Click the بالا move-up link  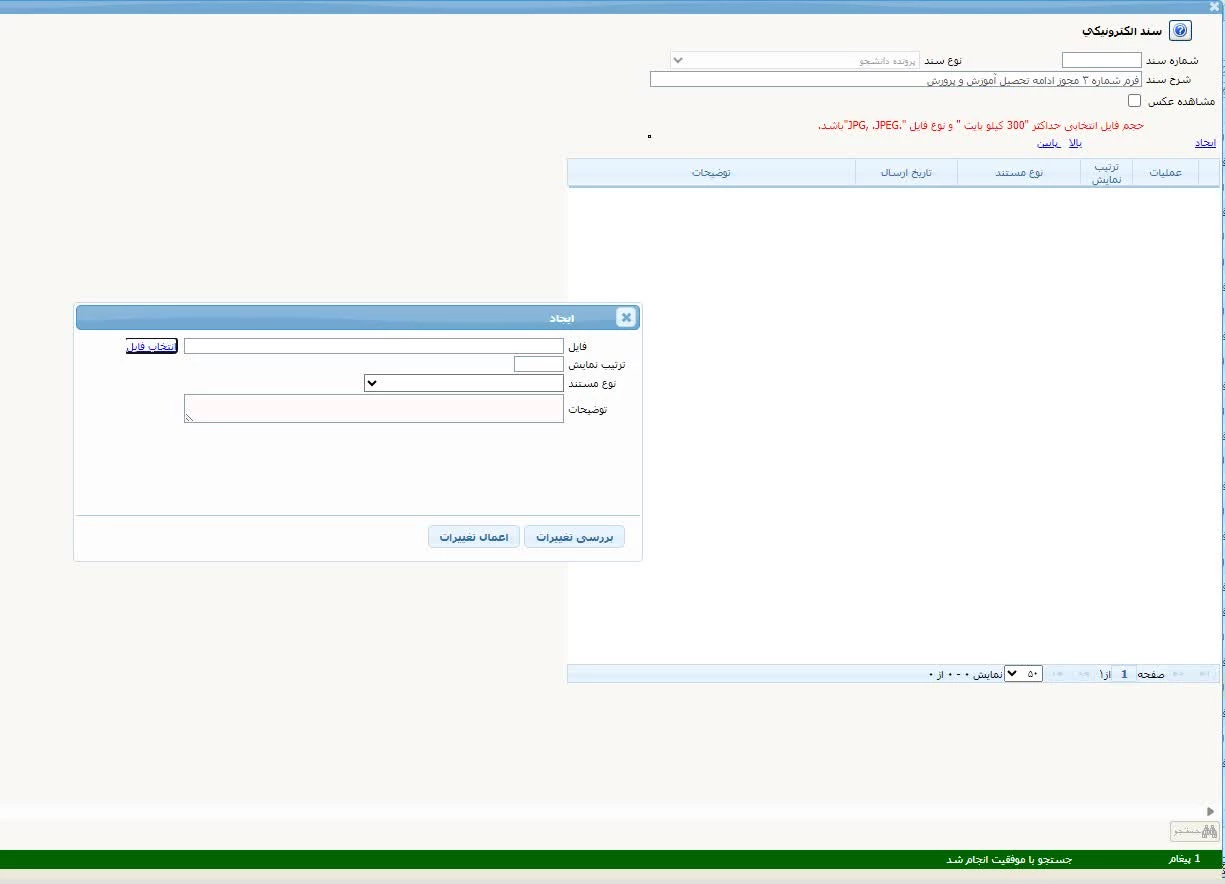click(1075, 143)
